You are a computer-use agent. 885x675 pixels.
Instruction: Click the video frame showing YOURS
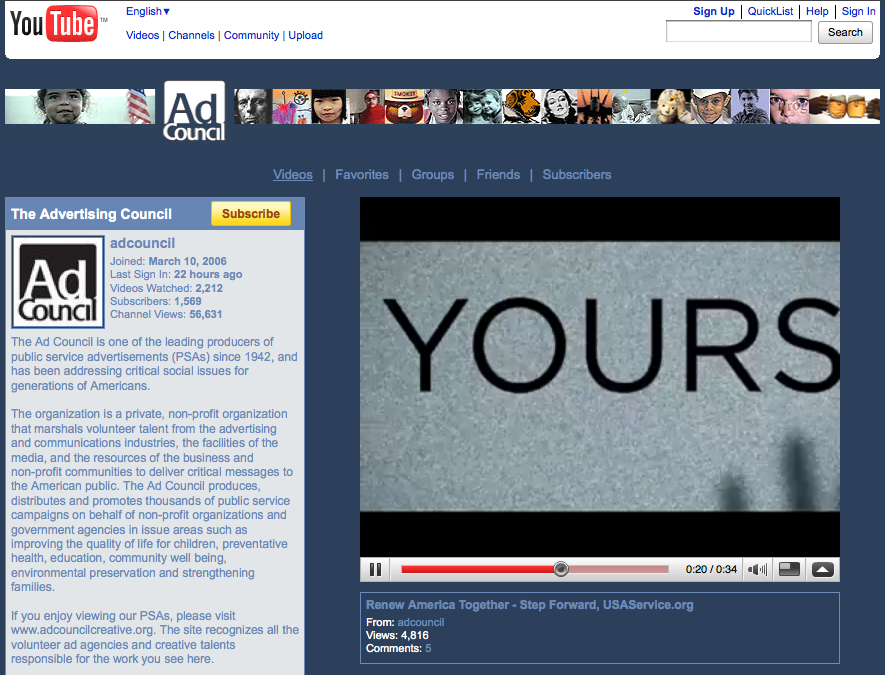coord(599,376)
